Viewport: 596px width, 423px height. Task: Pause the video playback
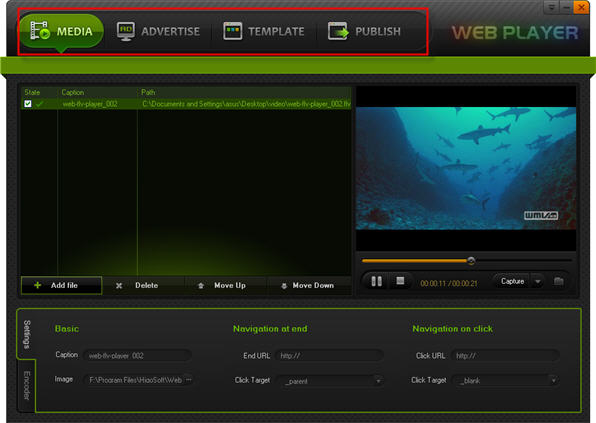coord(376,281)
